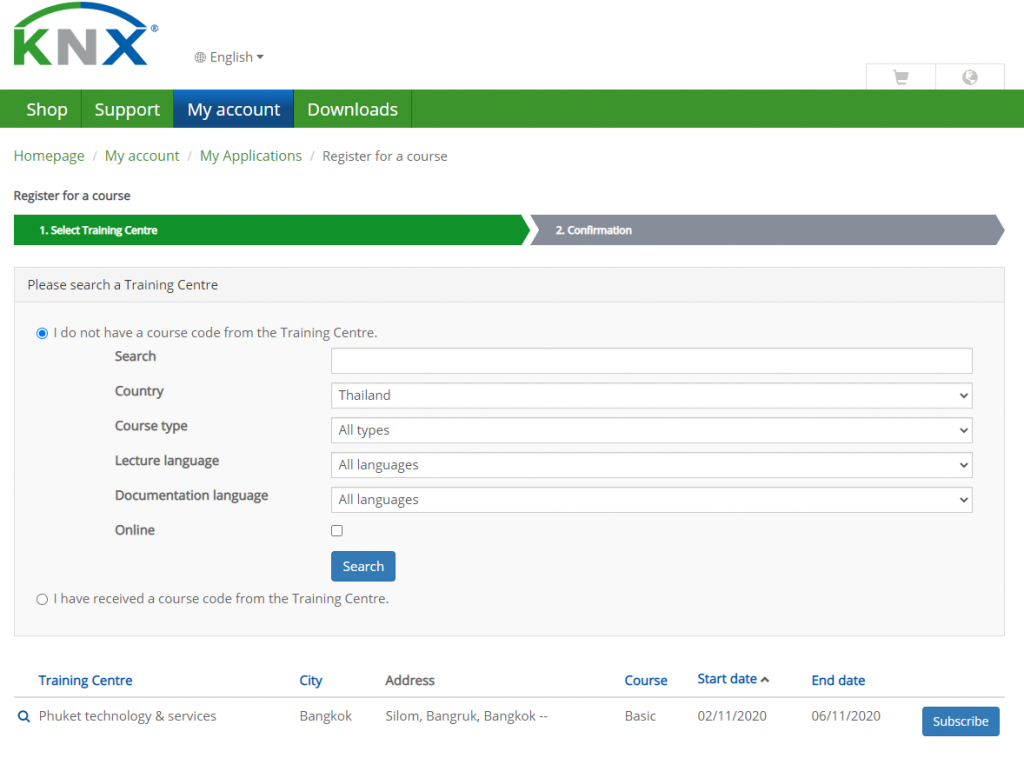
Task: Sort results by End date
Action: pyautogui.click(x=839, y=680)
